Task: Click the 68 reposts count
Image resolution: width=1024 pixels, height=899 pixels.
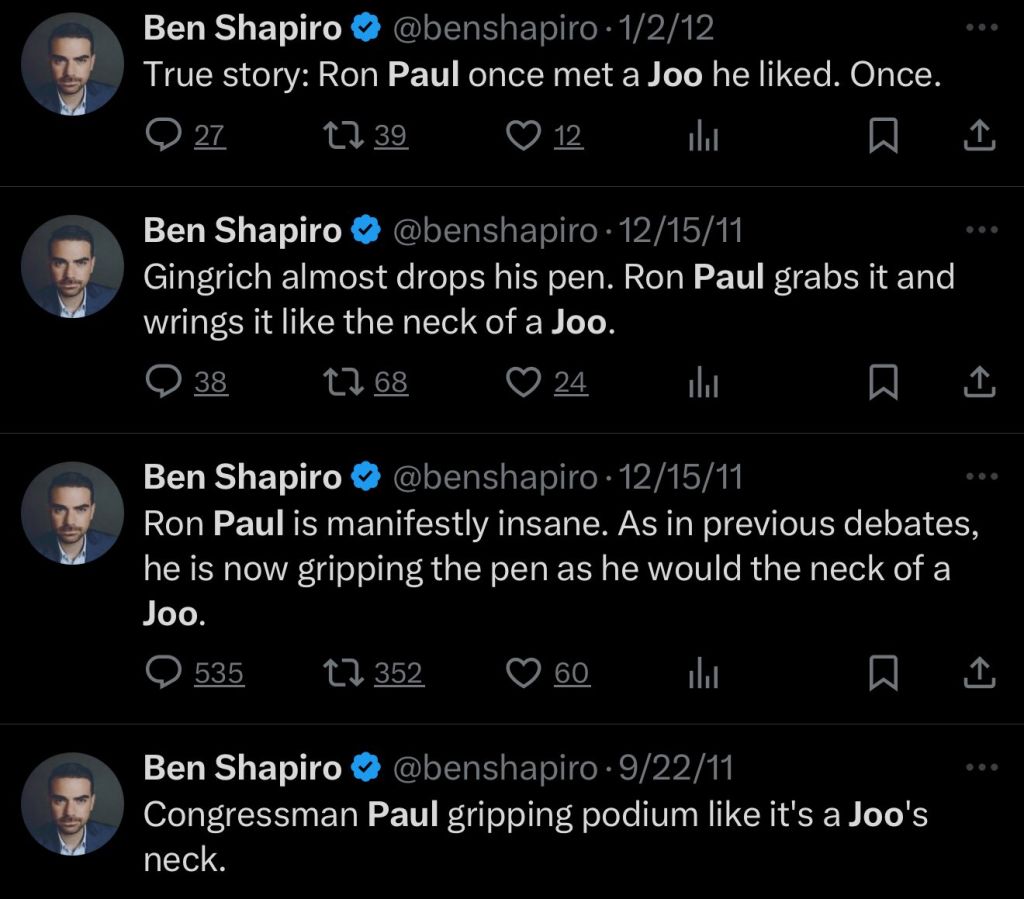Action: (391, 382)
